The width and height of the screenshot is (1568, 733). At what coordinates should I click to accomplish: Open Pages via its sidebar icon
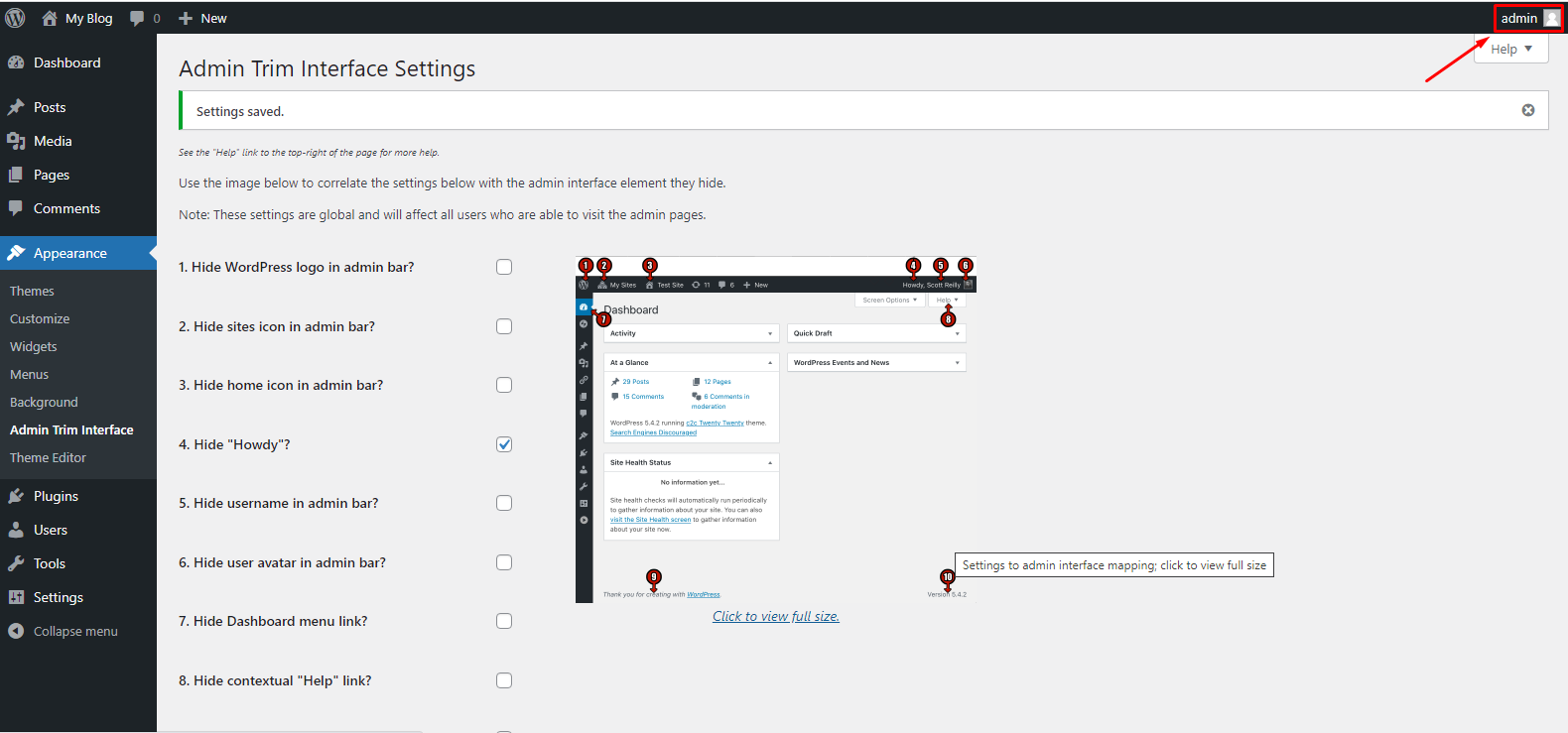pos(16,175)
